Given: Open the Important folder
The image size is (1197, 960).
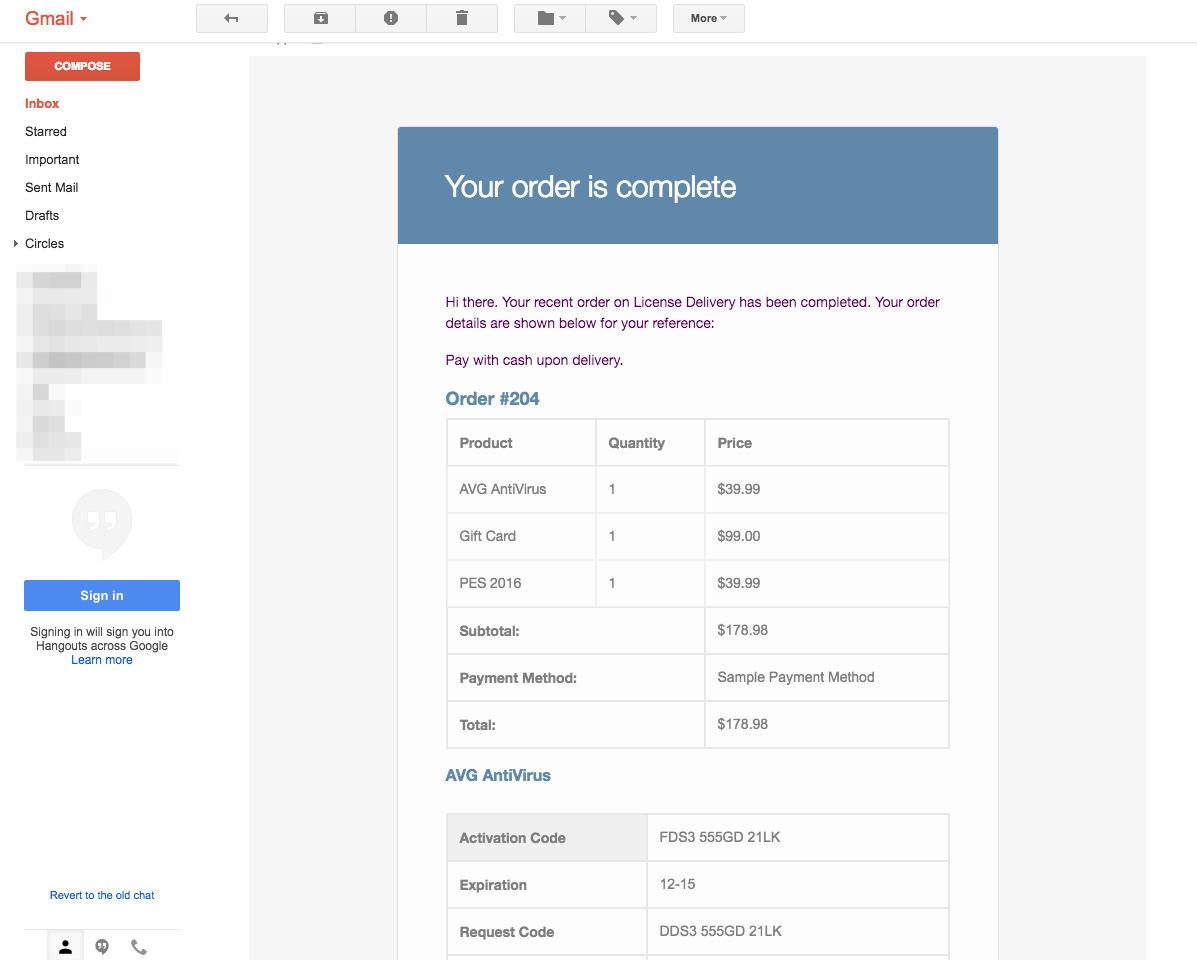Looking at the screenshot, I should click(52, 159).
